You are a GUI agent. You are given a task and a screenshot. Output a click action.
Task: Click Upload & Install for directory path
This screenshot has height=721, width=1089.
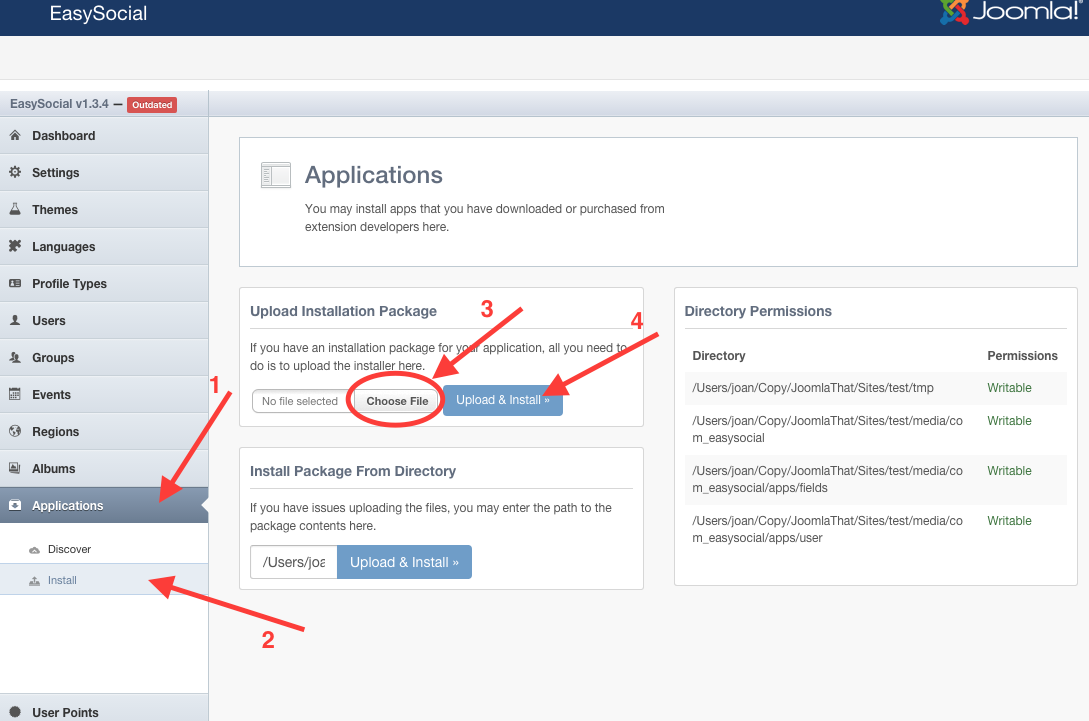404,562
